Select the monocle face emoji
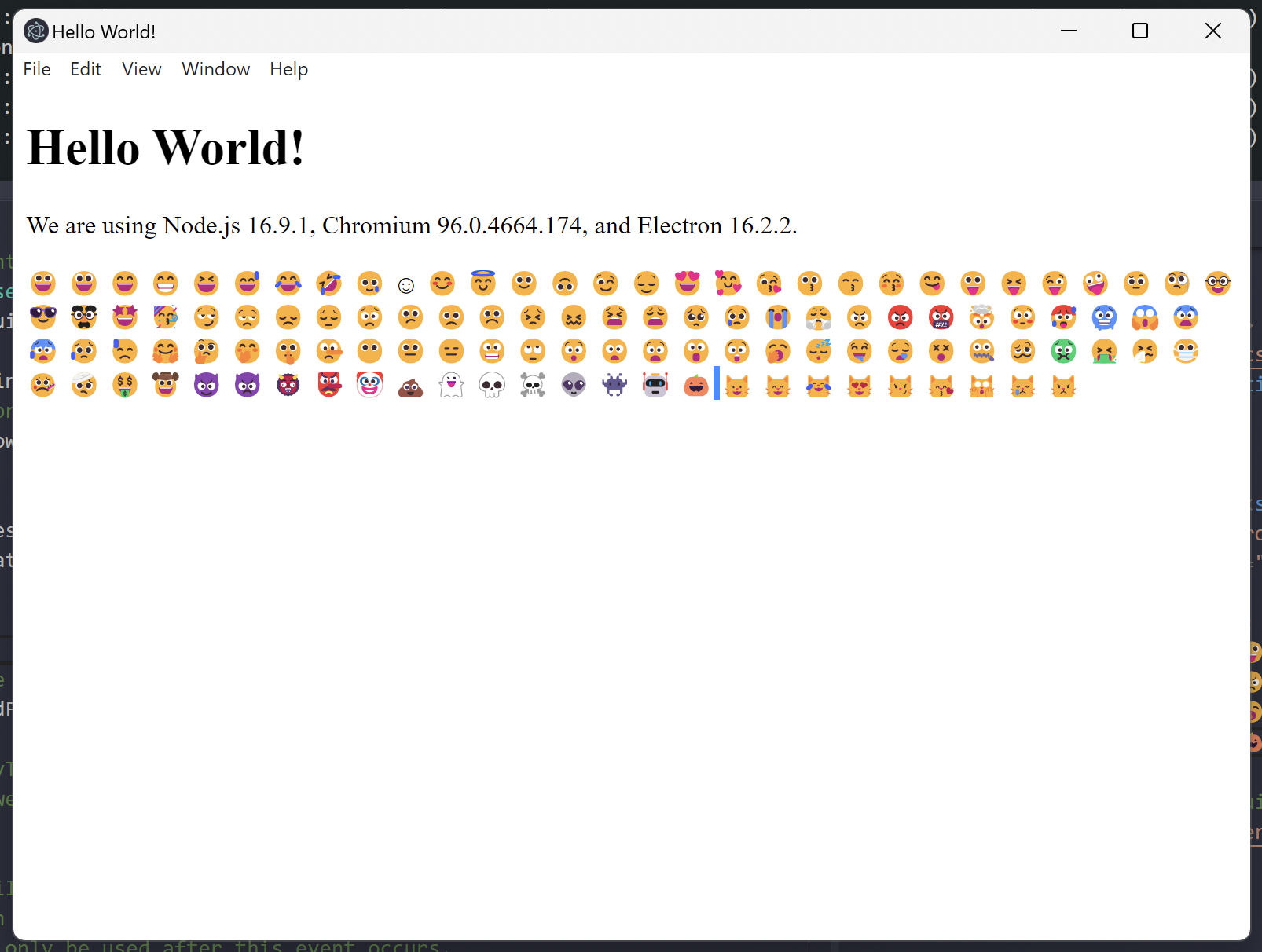 point(1177,283)
